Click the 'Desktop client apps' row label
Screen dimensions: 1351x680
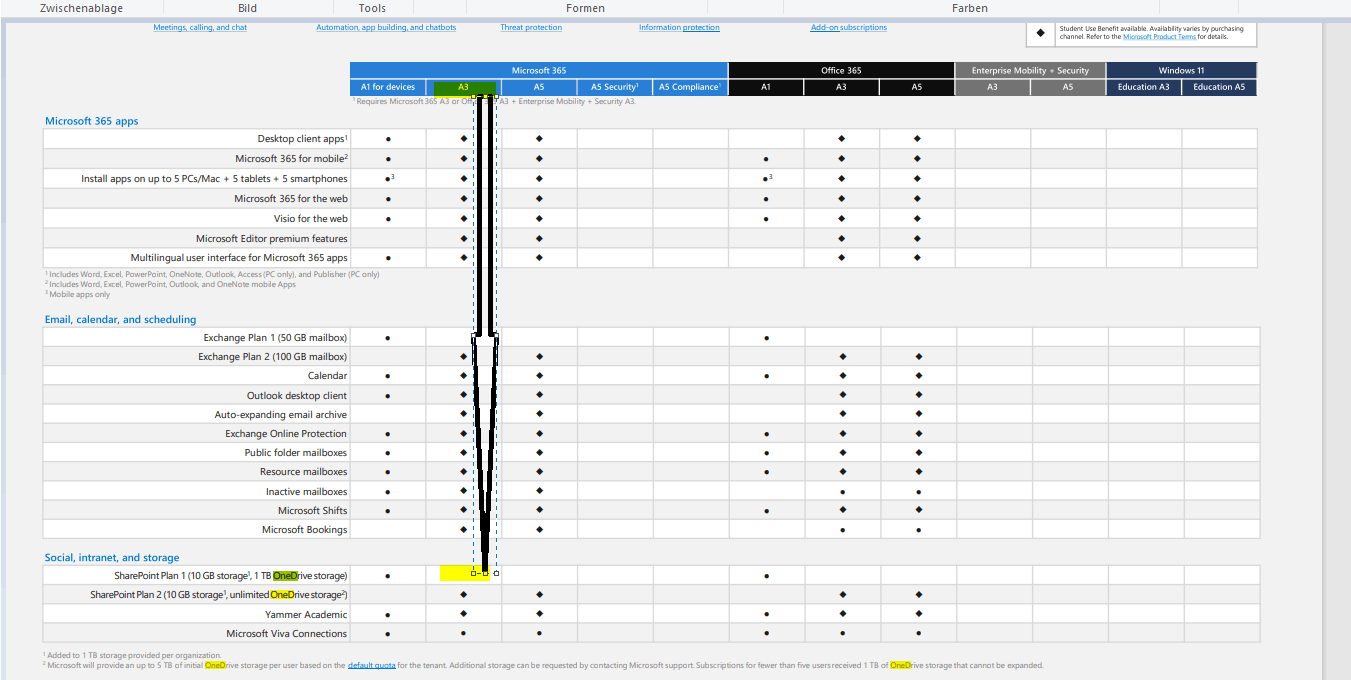pyautogui.click(x=302, y=139)
